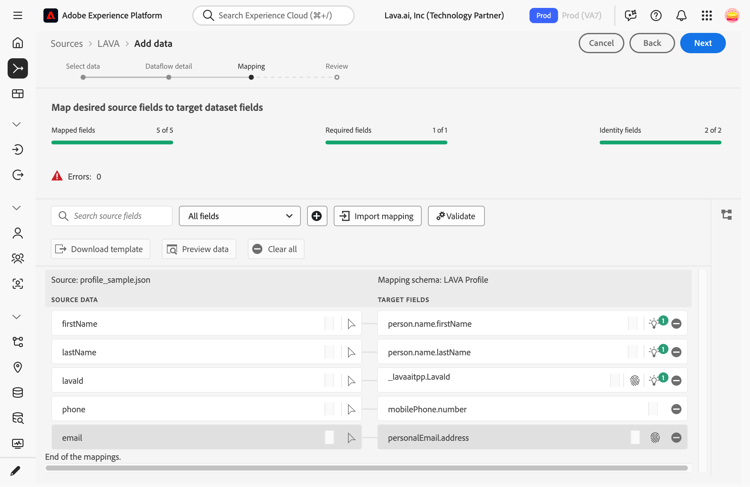This screenshot has height=487, width=750.
Task: Click Import mapping
Action: [x=377, y=216]
